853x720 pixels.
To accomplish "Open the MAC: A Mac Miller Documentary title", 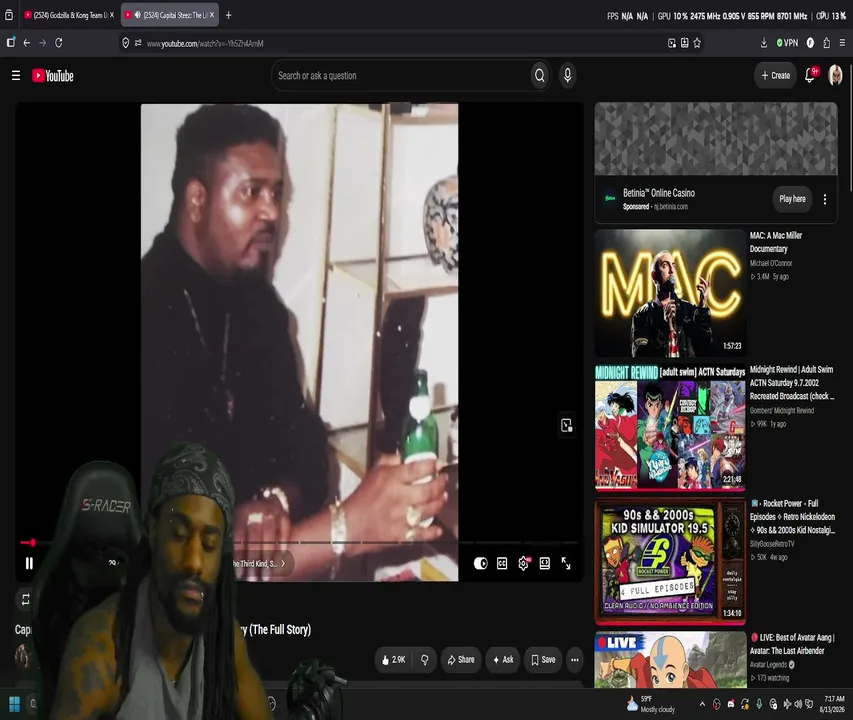I will pos(776,242).
